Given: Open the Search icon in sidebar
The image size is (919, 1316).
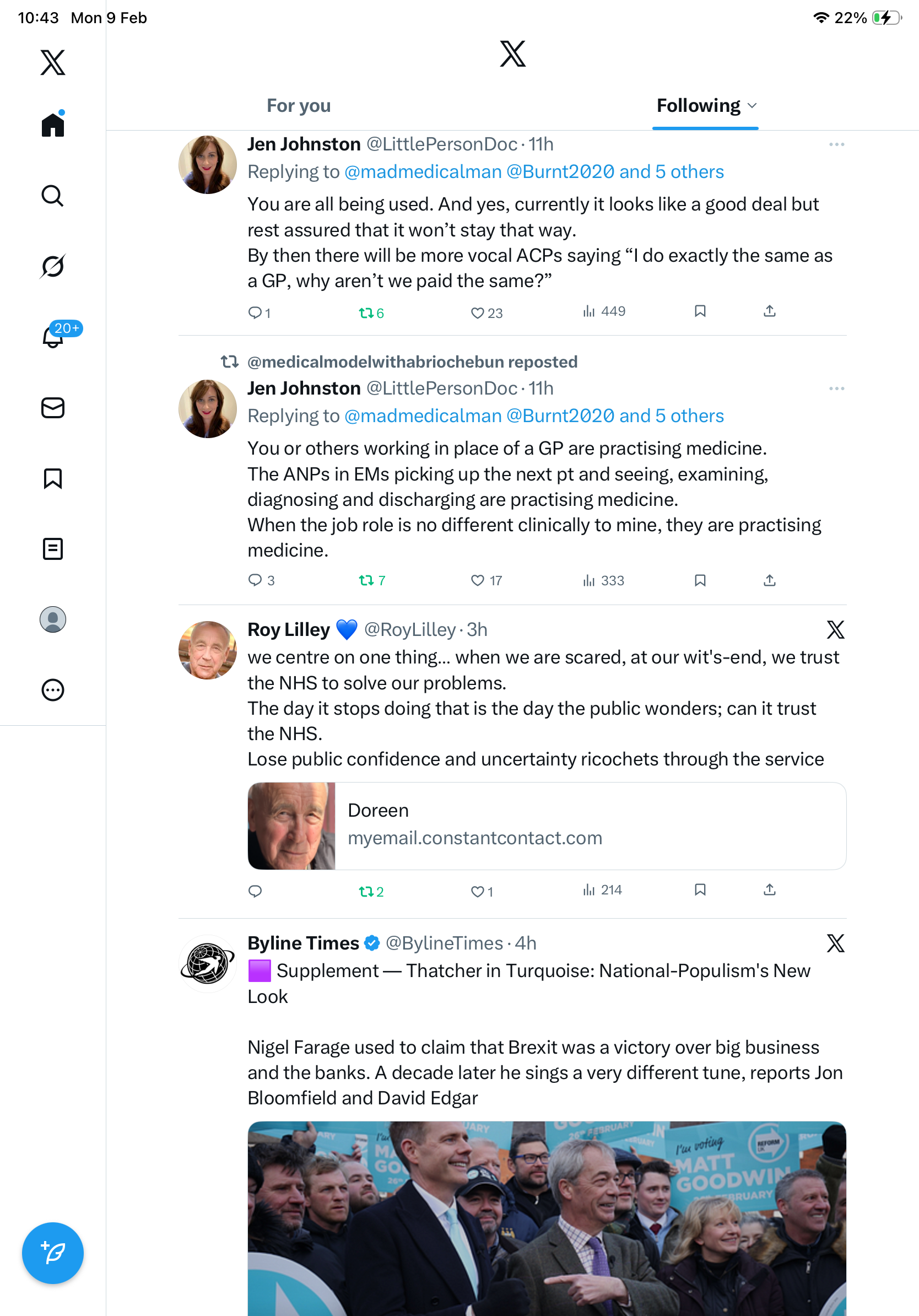Looking at the screenshot, I should point(53,196).
